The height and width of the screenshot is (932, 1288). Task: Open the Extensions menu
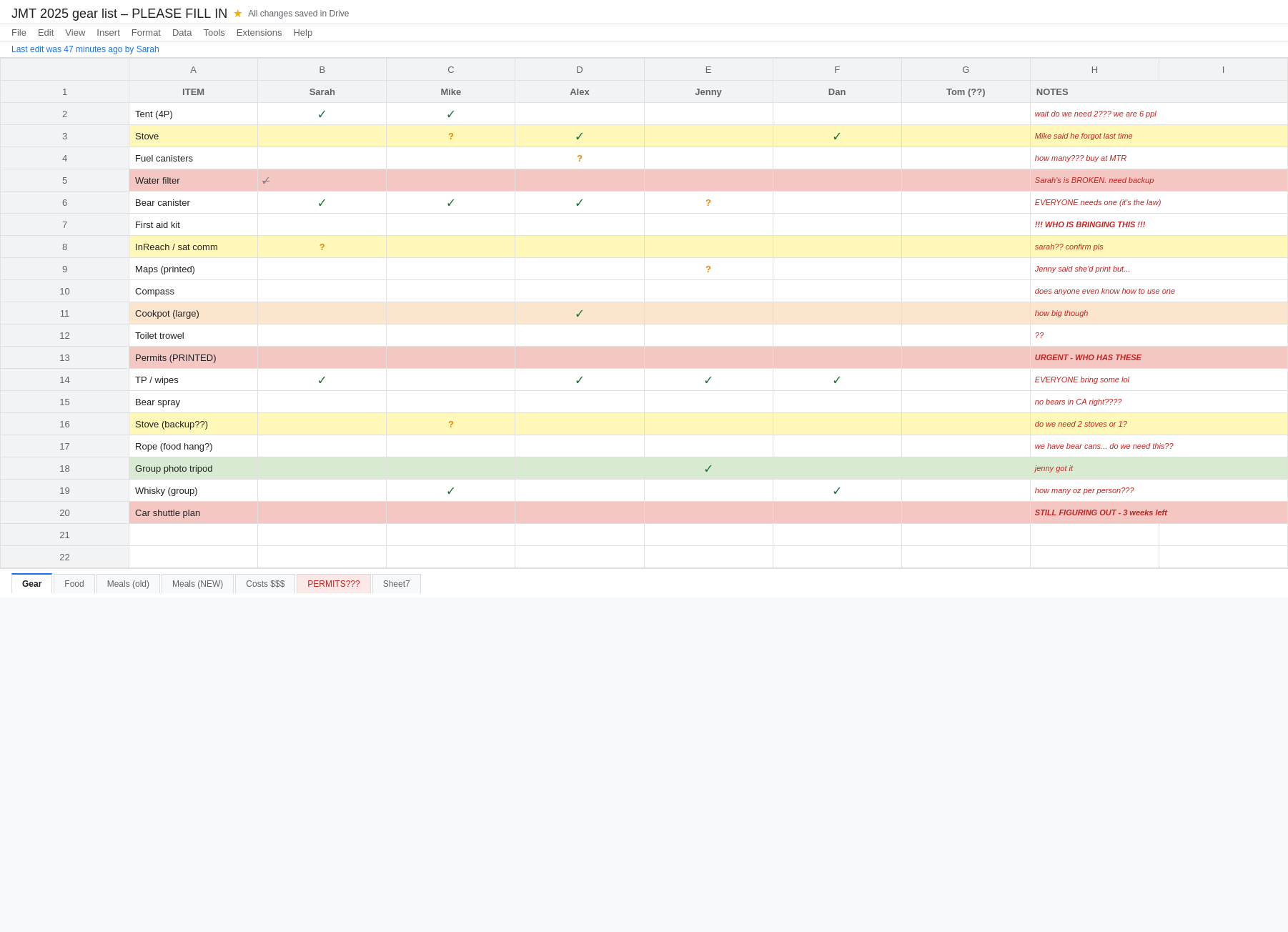point(259,32)
